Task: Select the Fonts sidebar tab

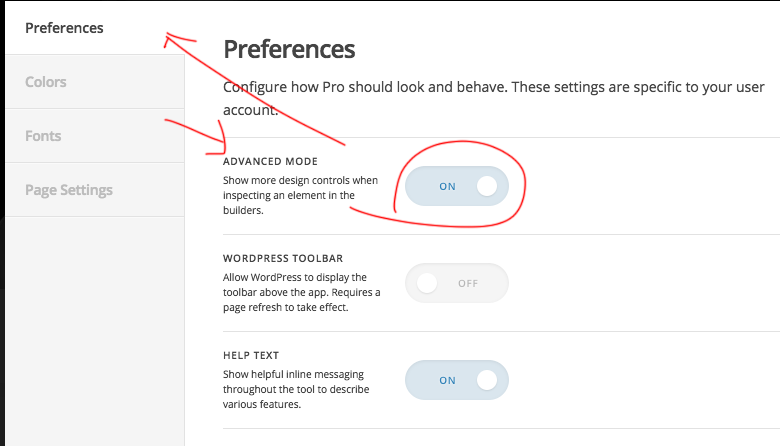Action: pyautogui.click(x=95, y=136)
